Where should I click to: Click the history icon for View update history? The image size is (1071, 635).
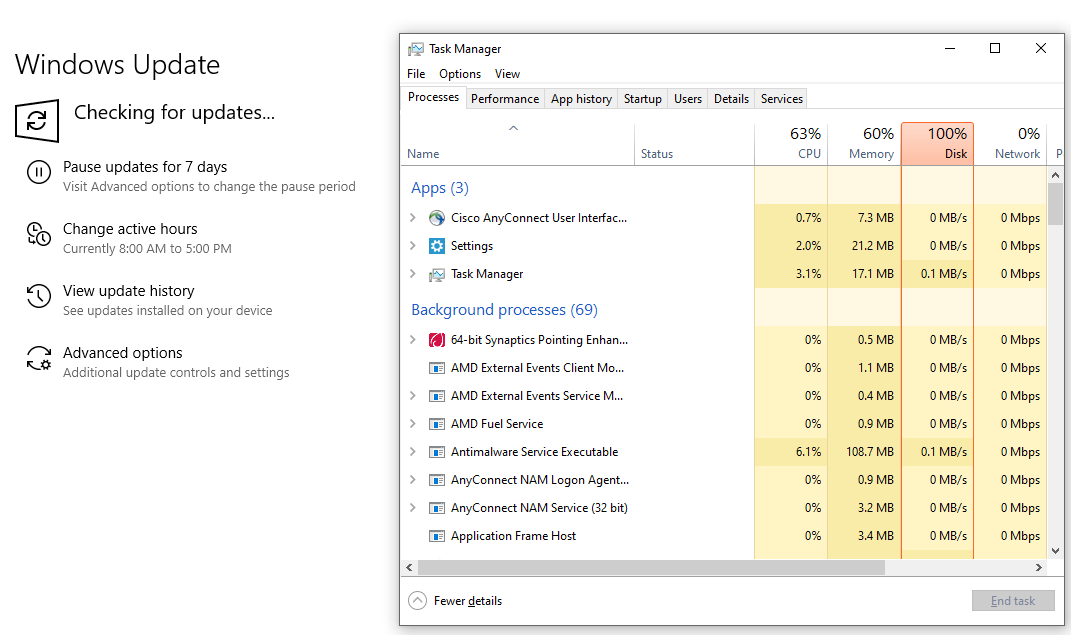[38, 296]
